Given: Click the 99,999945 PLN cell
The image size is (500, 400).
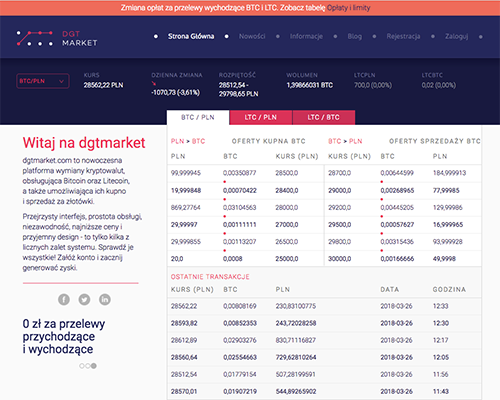Looking at the screenshot, I should [x=186, y=173].
